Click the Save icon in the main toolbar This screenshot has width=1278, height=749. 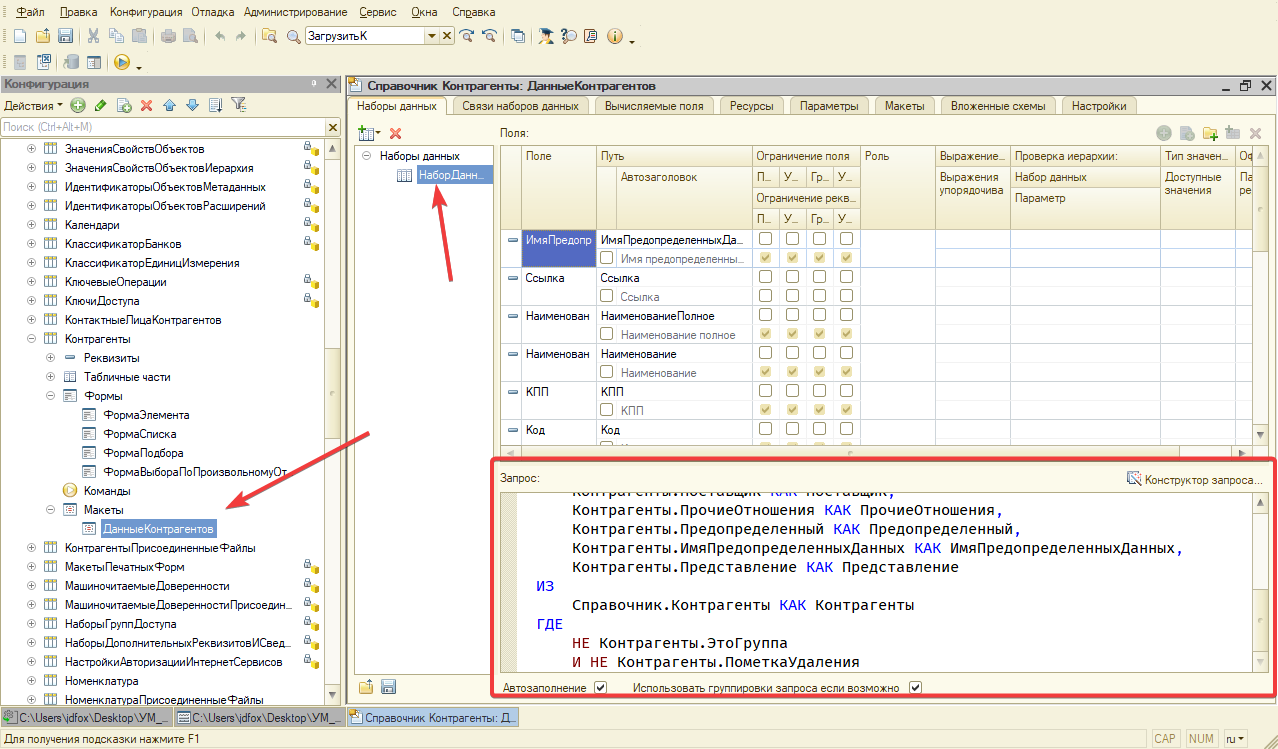pyautogui.click(x=65, y=36)
